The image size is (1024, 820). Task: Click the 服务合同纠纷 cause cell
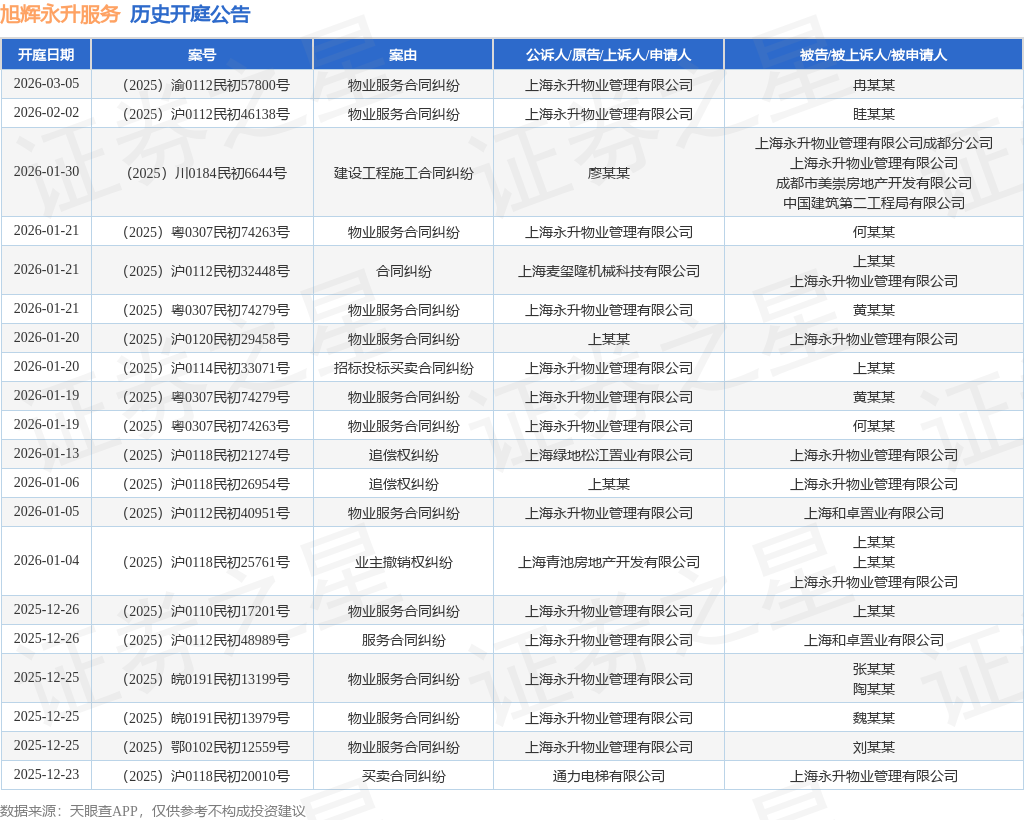point(404,640)
